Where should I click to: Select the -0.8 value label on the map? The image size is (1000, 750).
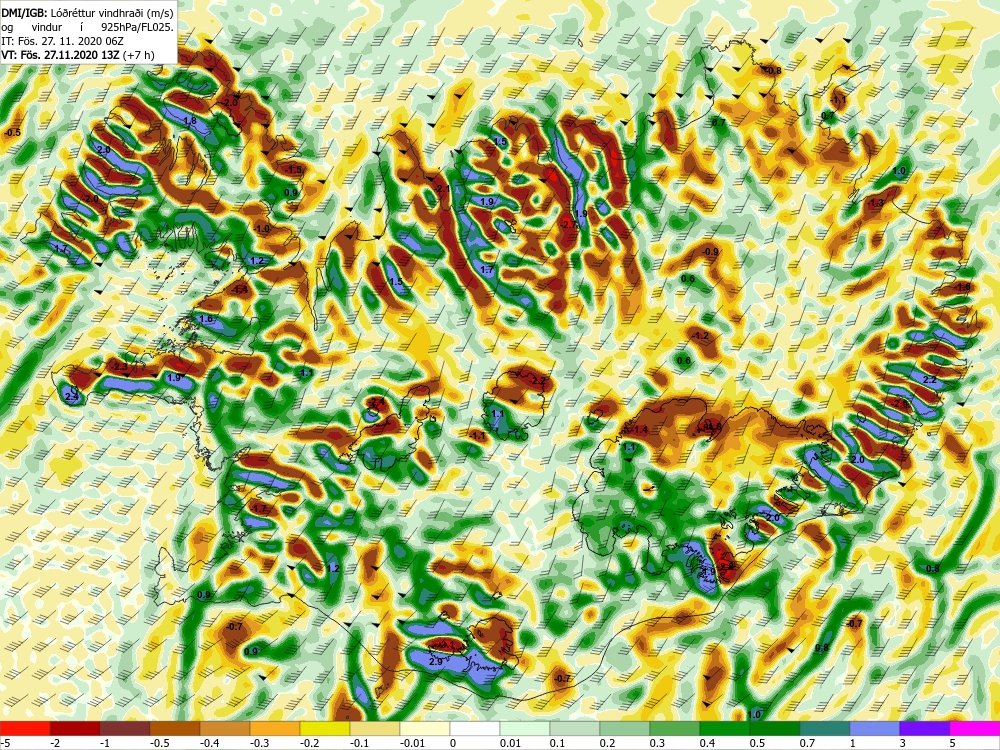click(772, 70)
